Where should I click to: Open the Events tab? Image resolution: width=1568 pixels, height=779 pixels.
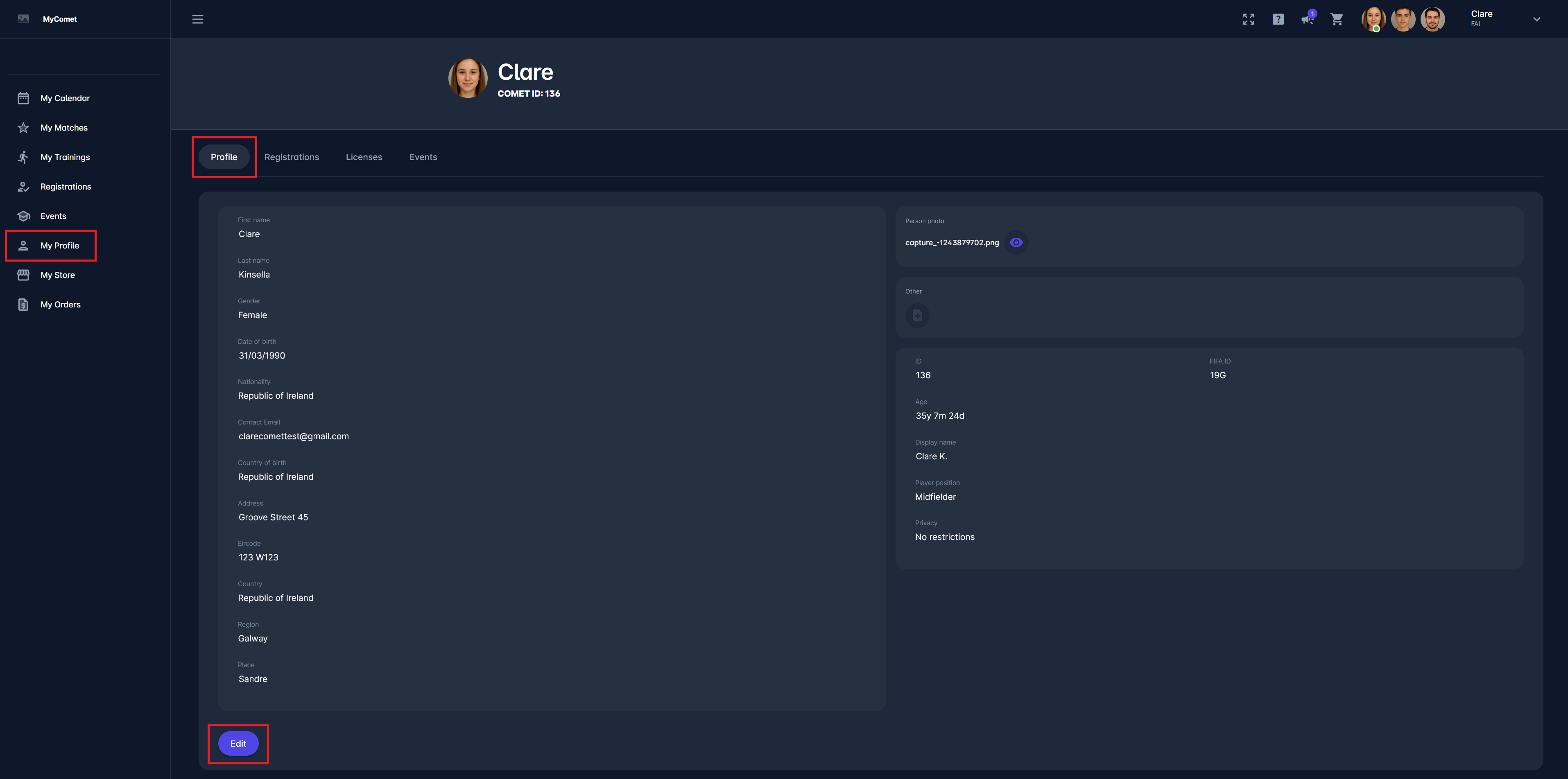(423, 157)
